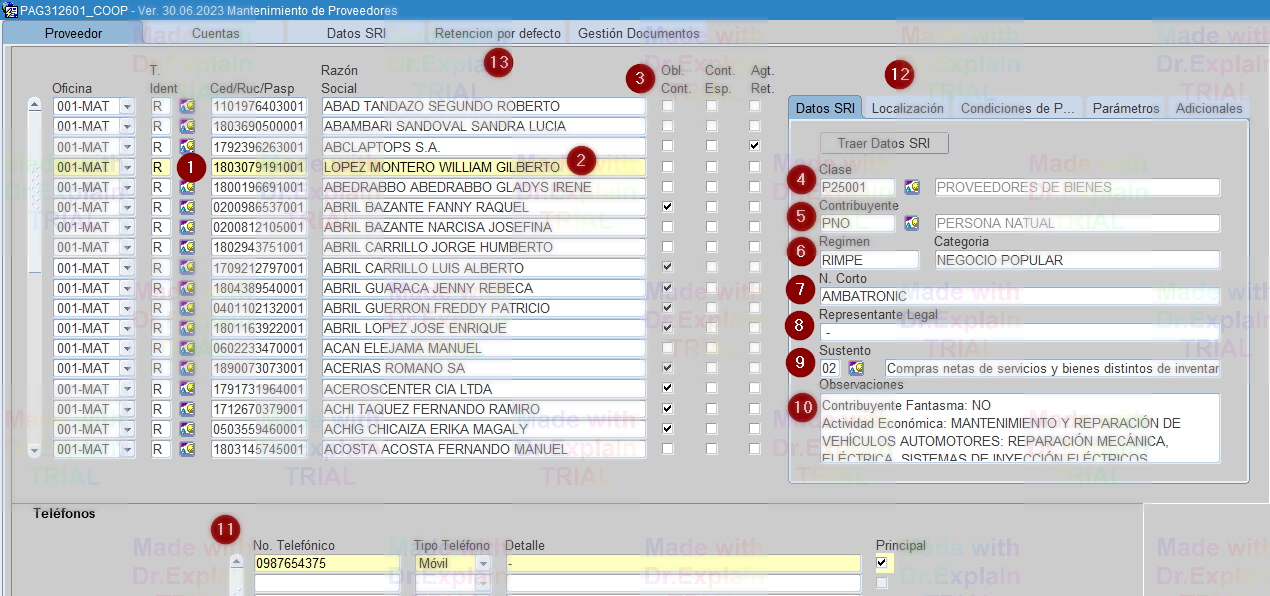Toggle Agt. Ret. checkbox for ABCLAPTOPS S.A.

tap(755, 147)
